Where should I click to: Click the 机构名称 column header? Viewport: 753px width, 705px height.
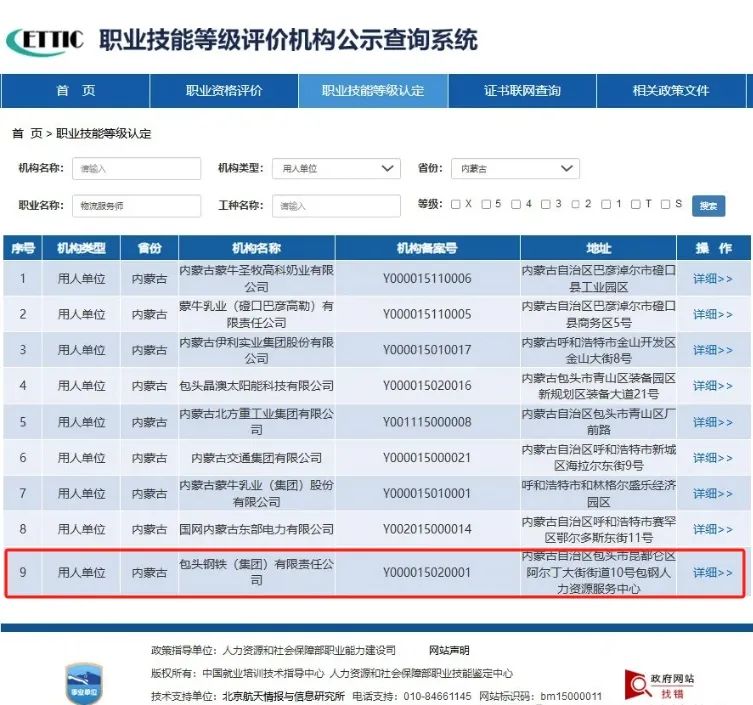pos(256,248)
